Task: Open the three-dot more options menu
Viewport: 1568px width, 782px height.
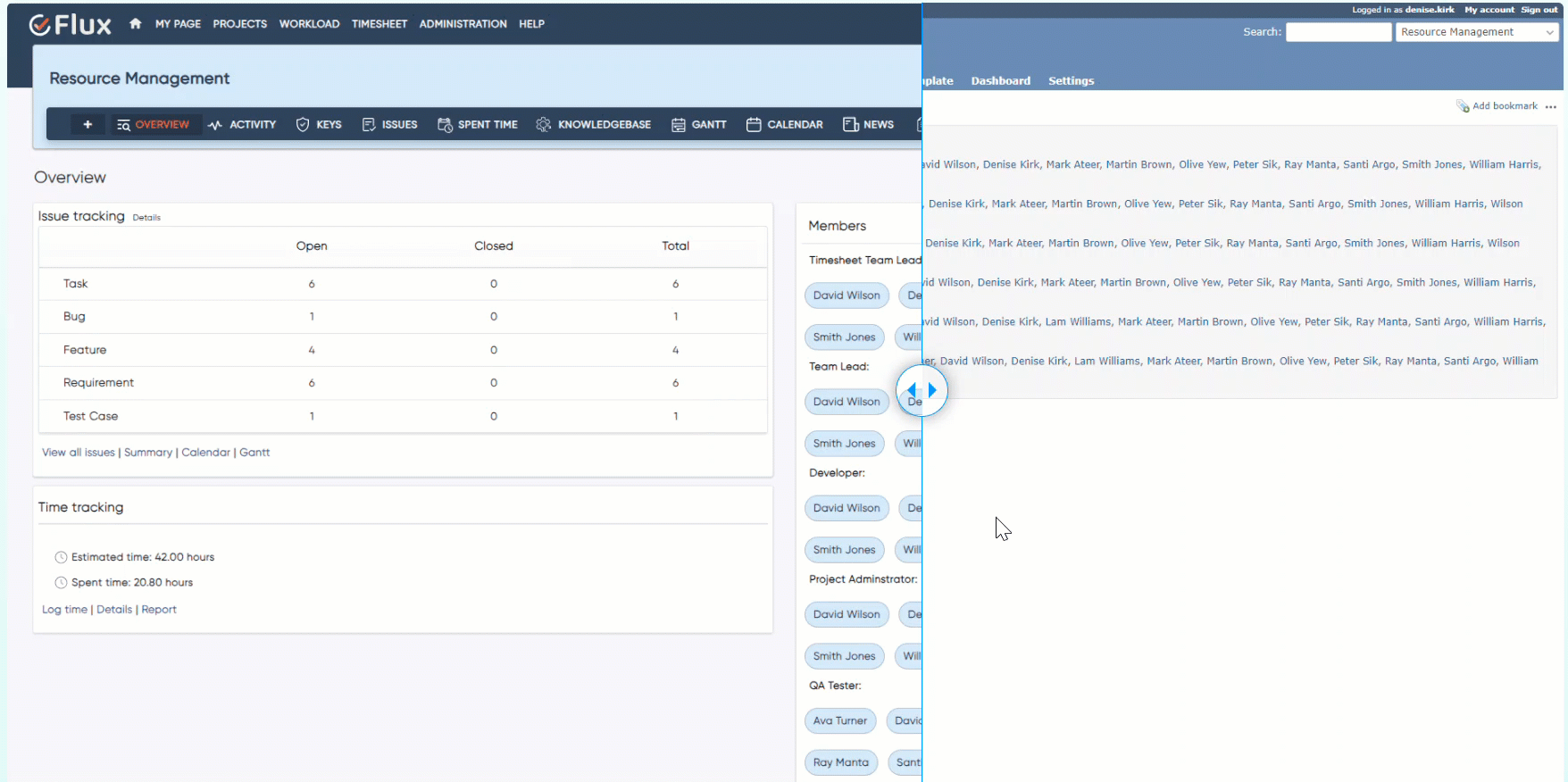Action: coord(1551,106)
